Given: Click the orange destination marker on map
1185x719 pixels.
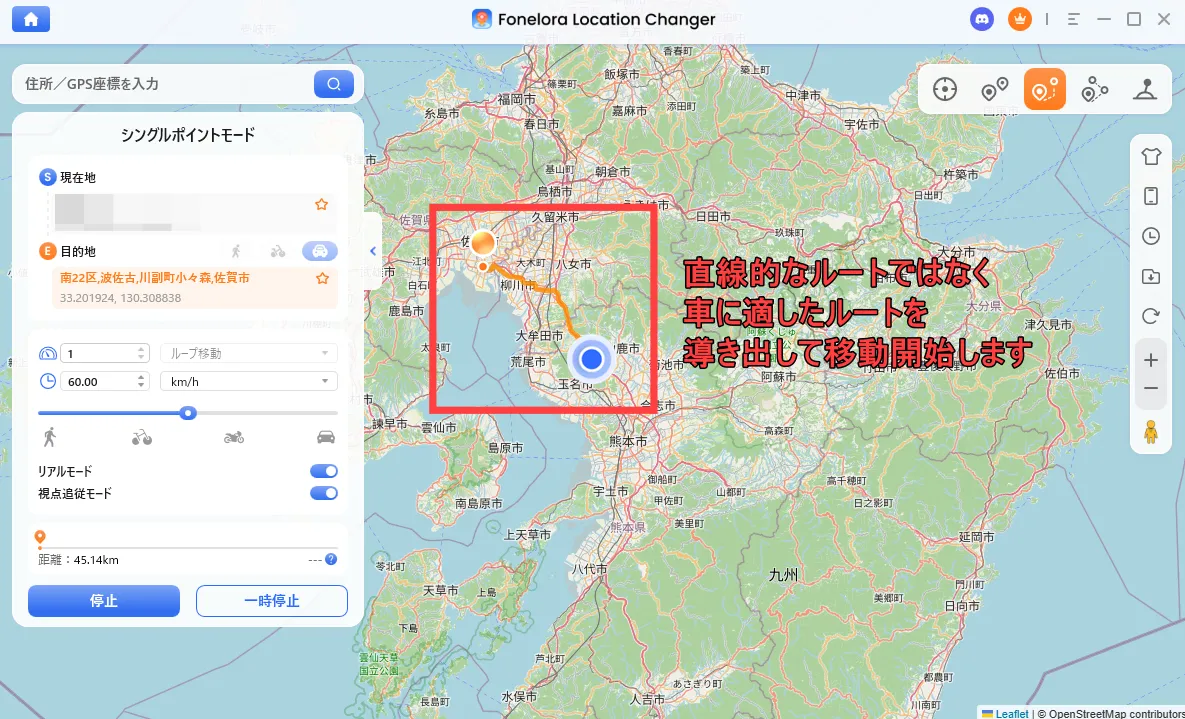Looking at the screenshot, I should coord(484,244).
